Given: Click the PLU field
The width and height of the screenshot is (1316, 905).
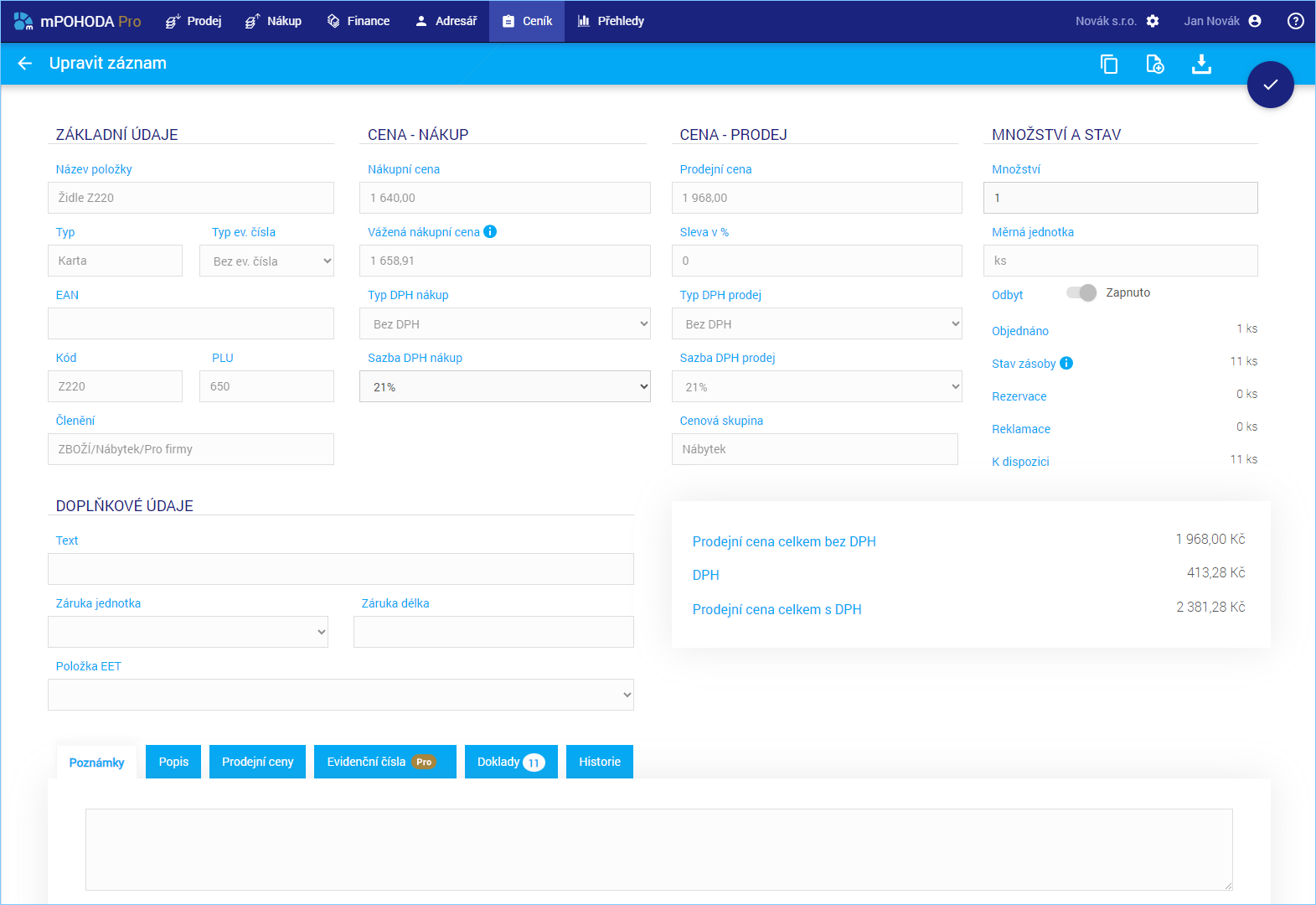Looking at the screenshot, I should (266, 386).
